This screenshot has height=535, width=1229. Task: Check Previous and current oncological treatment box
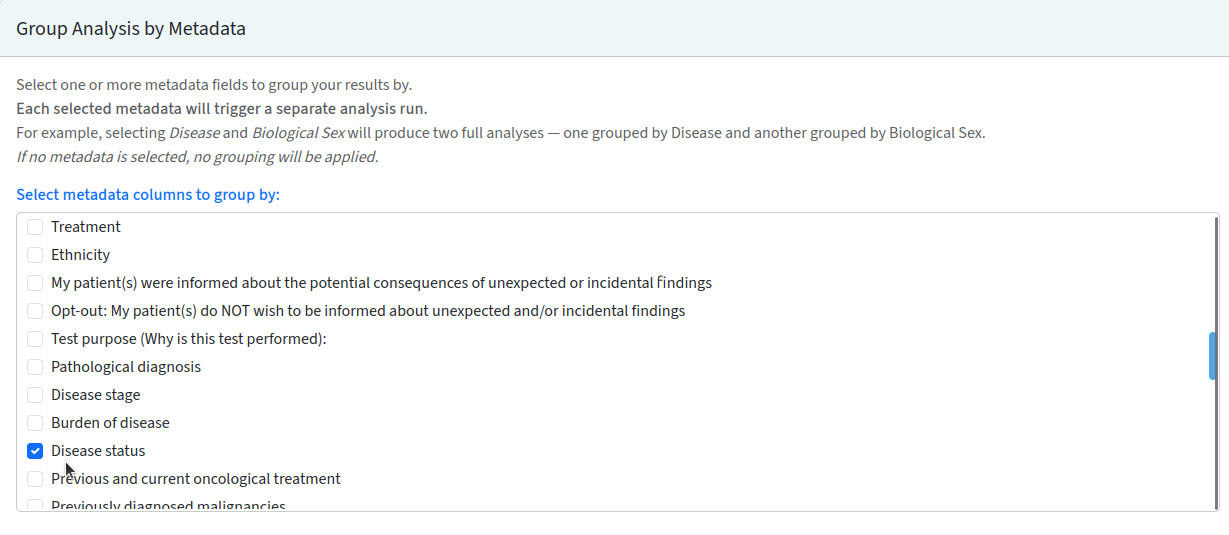(x=35, y=479)
